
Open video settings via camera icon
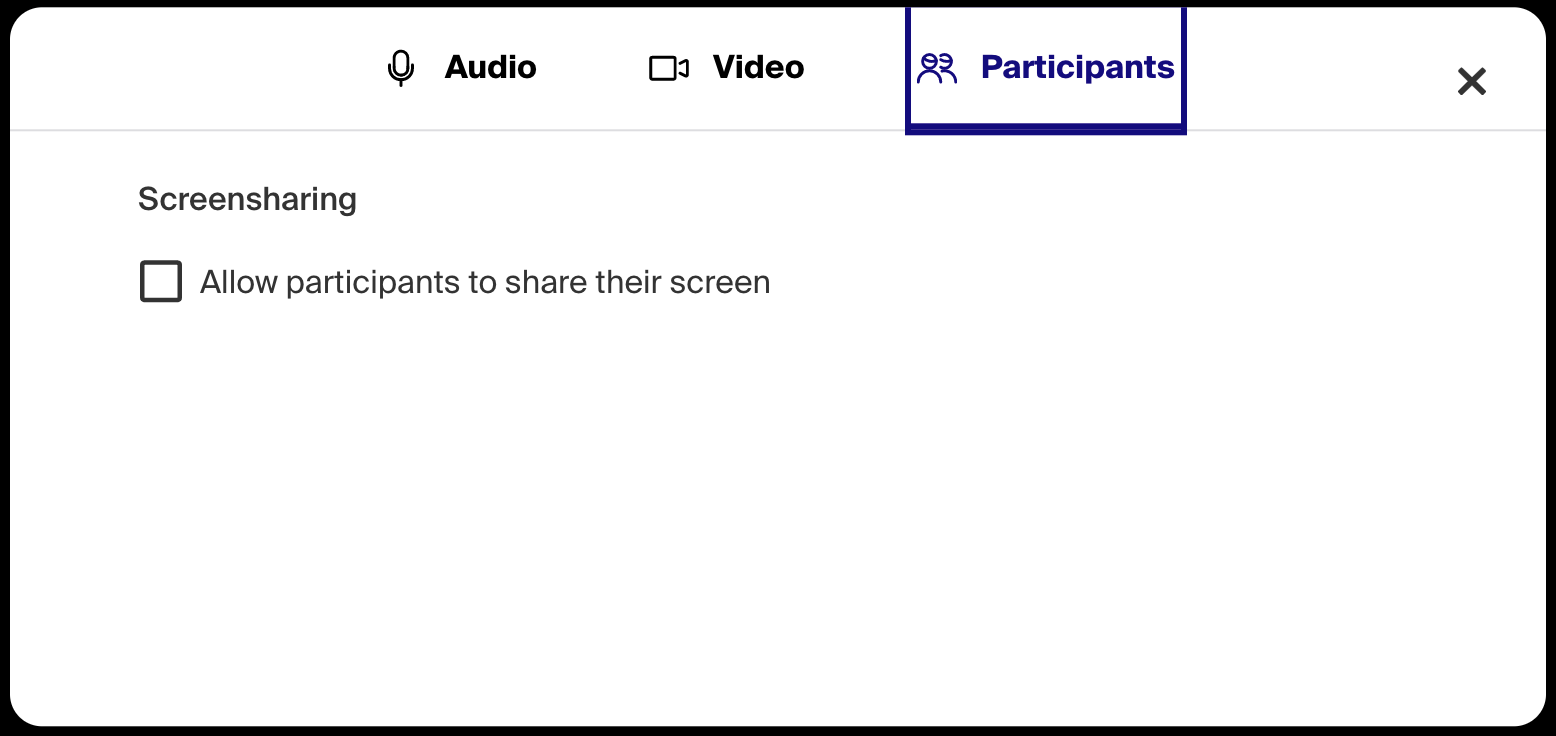(x=669, y=68)
